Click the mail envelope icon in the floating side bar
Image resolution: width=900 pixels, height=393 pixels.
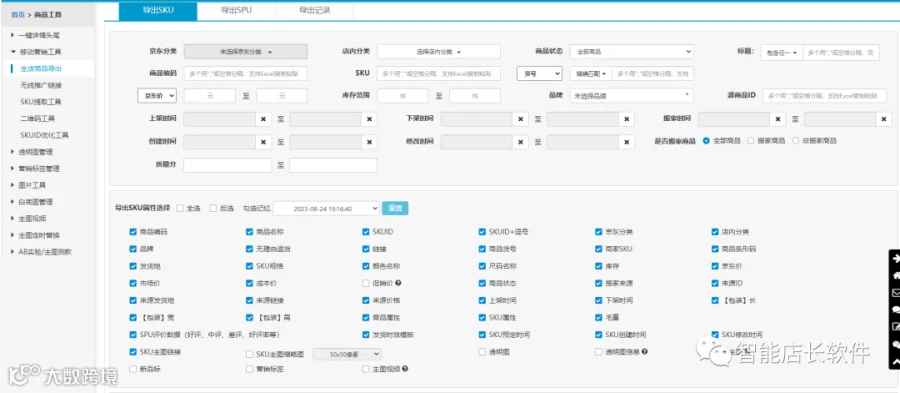(895, 293)
